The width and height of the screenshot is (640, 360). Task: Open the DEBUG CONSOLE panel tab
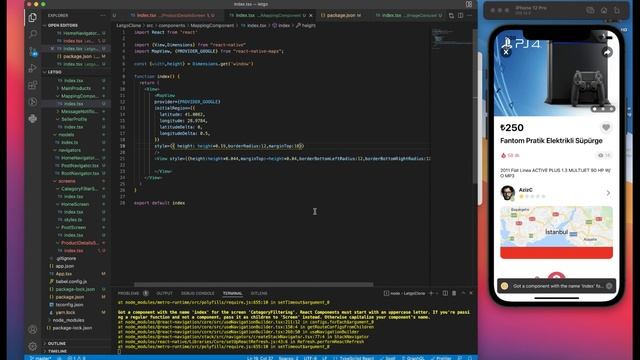[x=198, y=293]
